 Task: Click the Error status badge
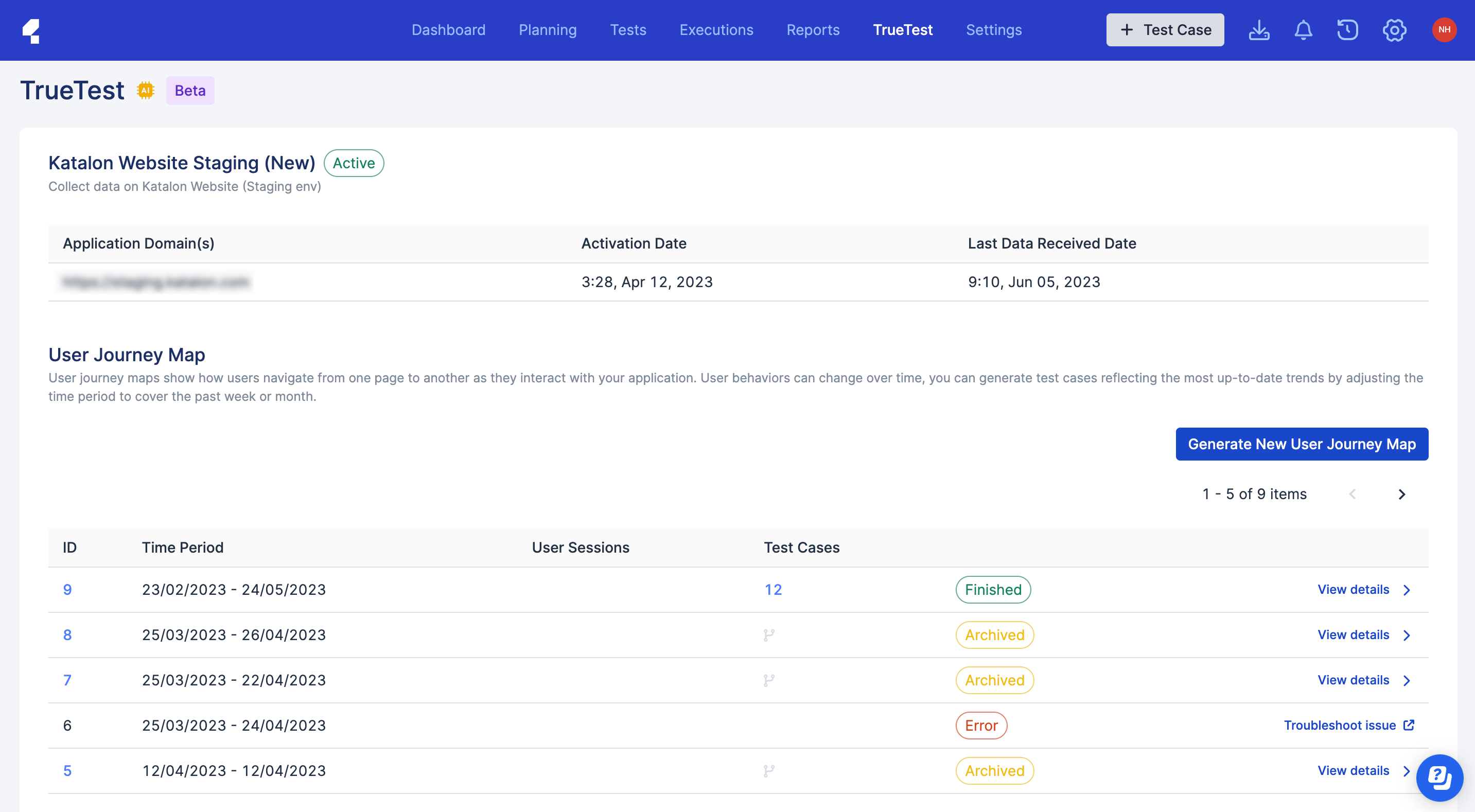pyautogui.click(x=981, y=726)
